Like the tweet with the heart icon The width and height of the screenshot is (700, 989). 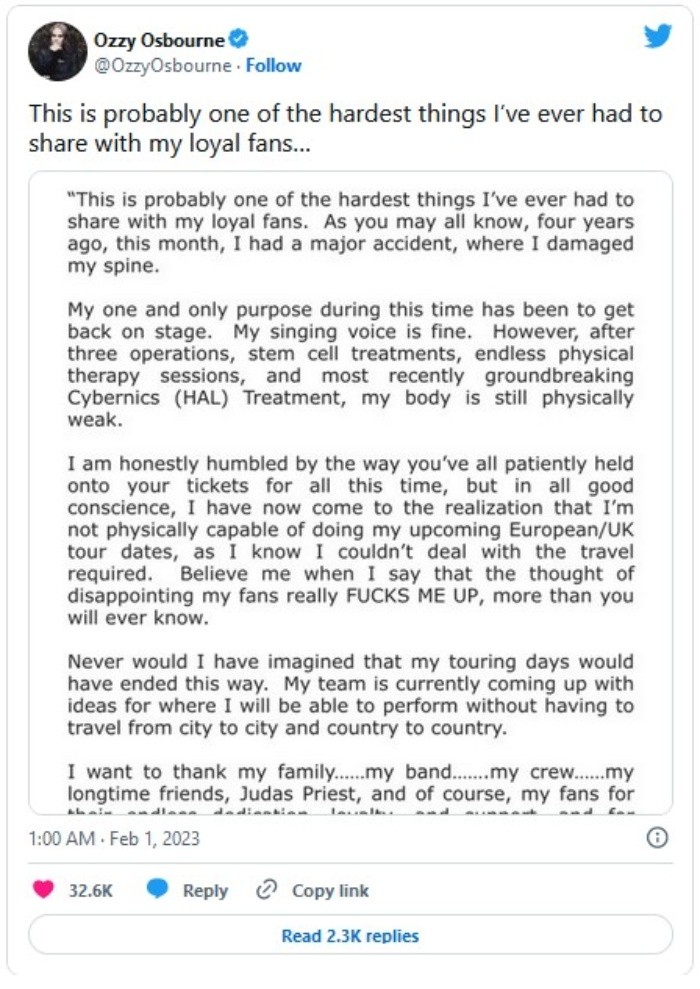pos(43,890)
